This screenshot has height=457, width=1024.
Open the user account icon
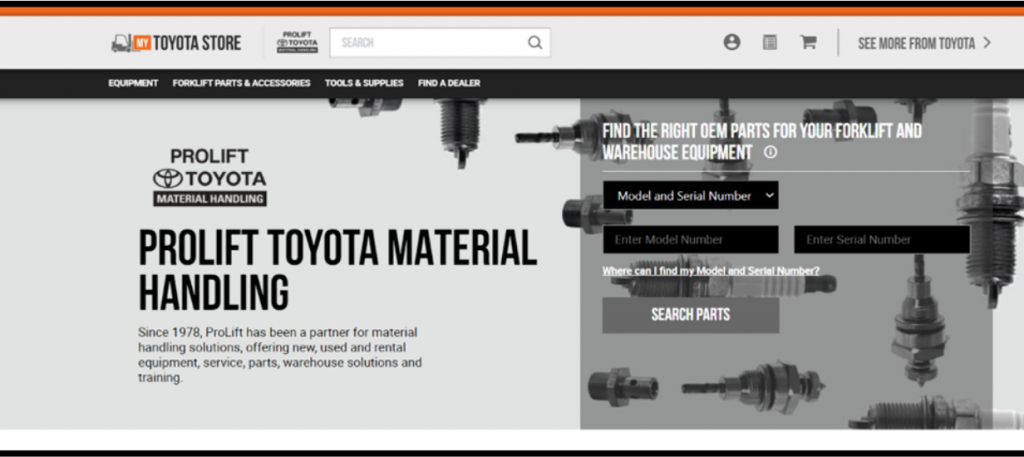point(731,42)
